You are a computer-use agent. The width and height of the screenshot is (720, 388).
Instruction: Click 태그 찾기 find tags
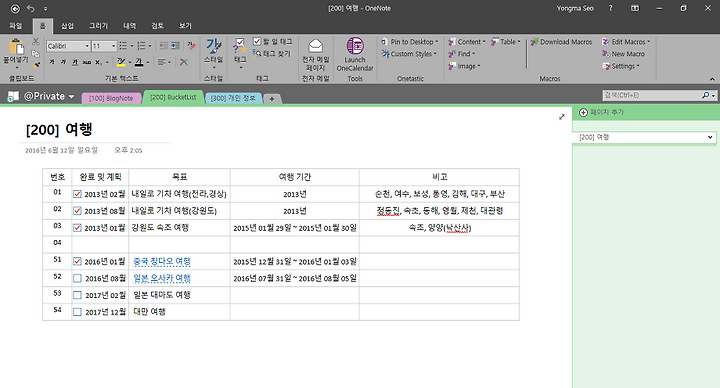272,54
